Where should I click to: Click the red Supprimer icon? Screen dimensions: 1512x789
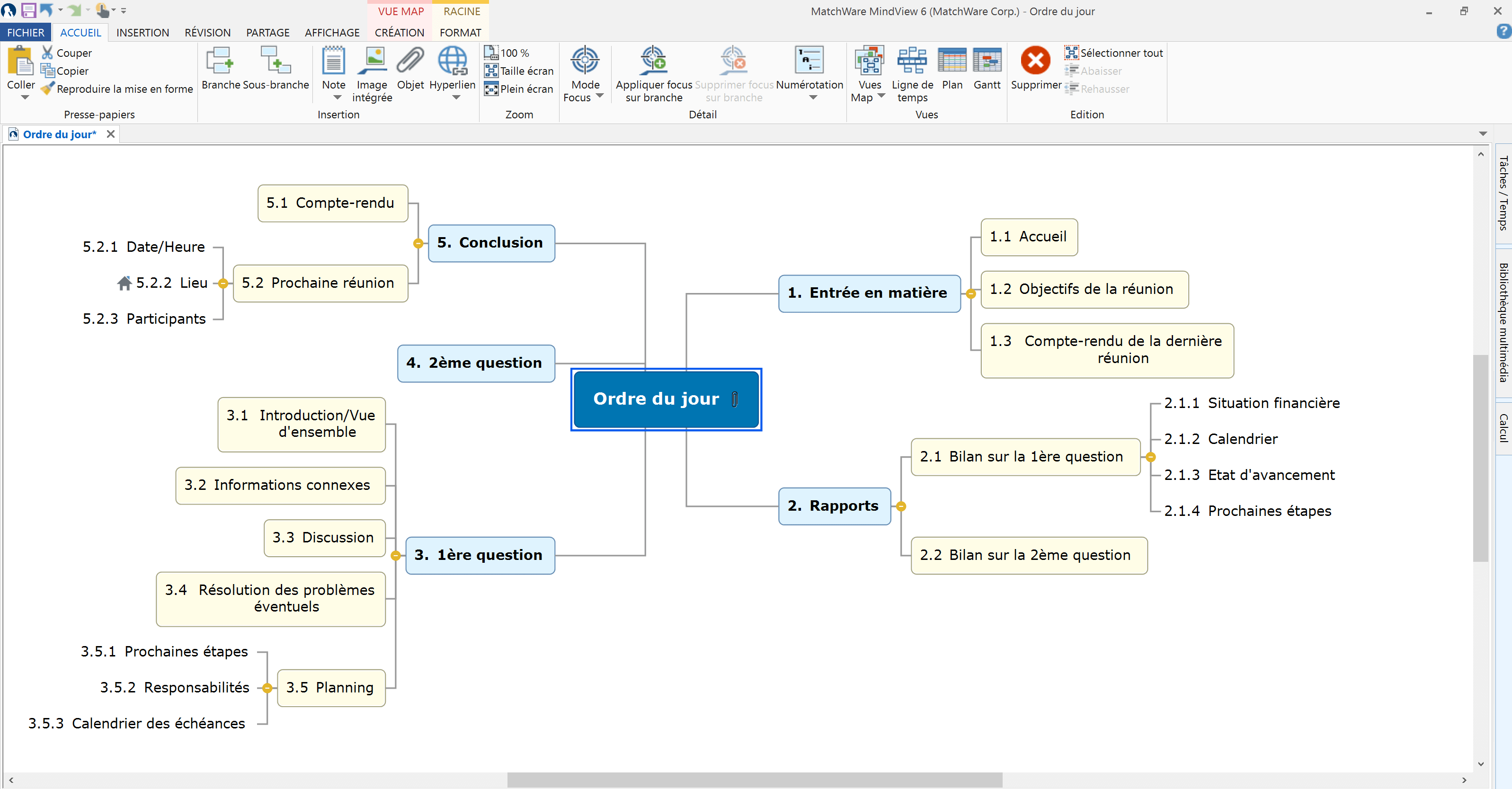pos(1035,61)
